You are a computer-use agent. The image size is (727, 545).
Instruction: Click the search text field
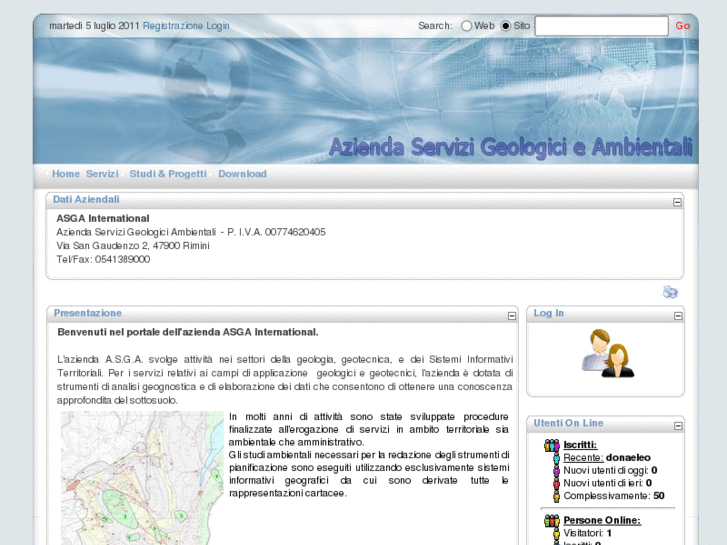[x=601, y=26]
